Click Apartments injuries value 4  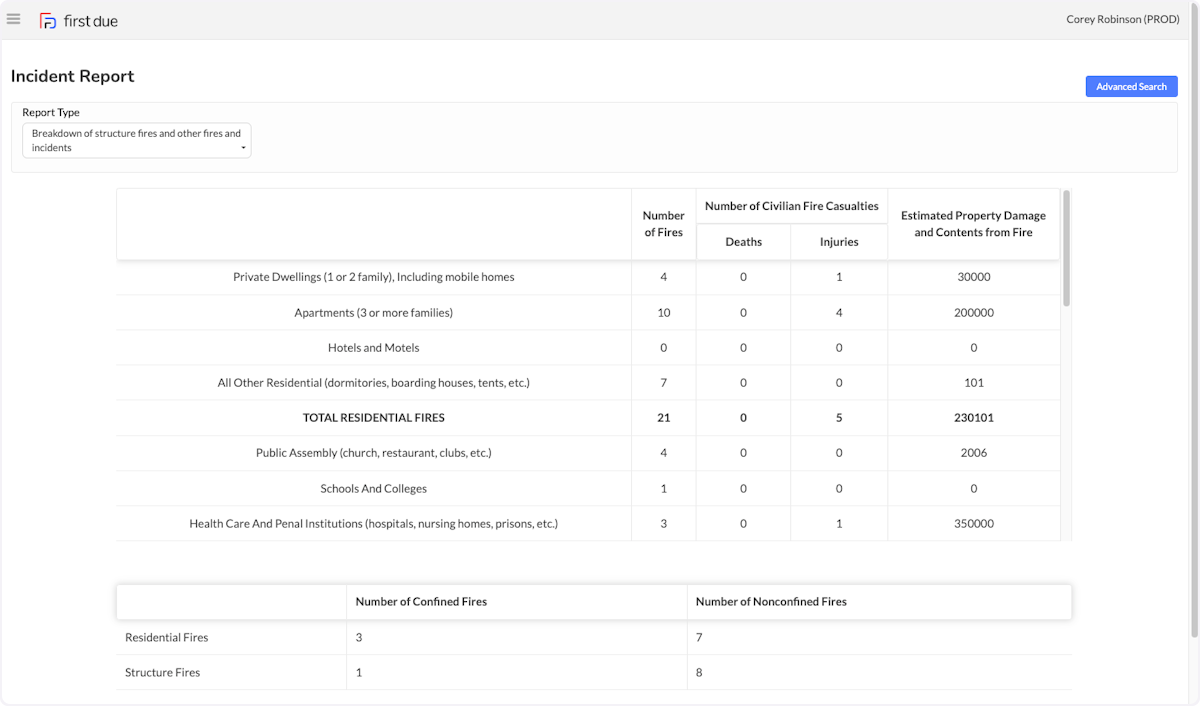pyautogui.click(x=839, y=313)
